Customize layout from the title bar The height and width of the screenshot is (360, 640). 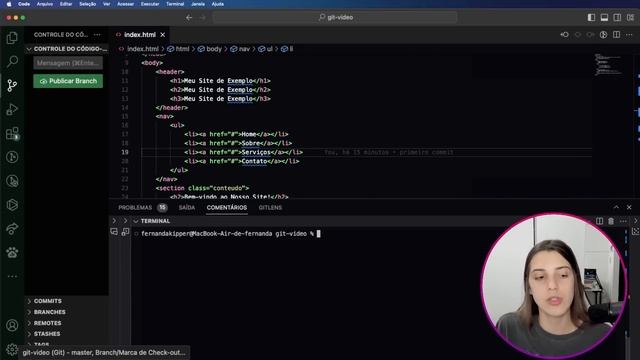coord(630,18)
